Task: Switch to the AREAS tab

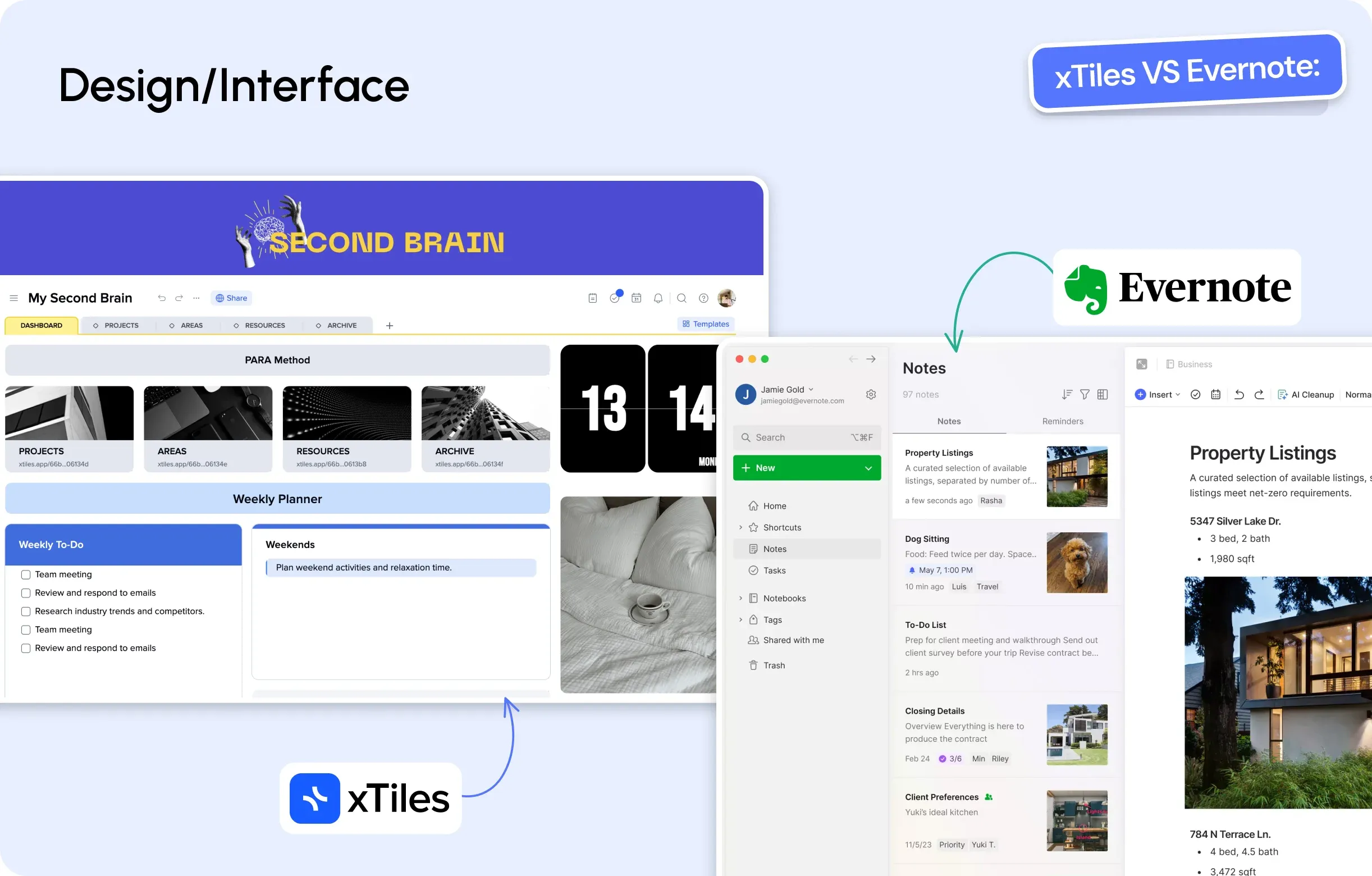Action: click(186, 326)
